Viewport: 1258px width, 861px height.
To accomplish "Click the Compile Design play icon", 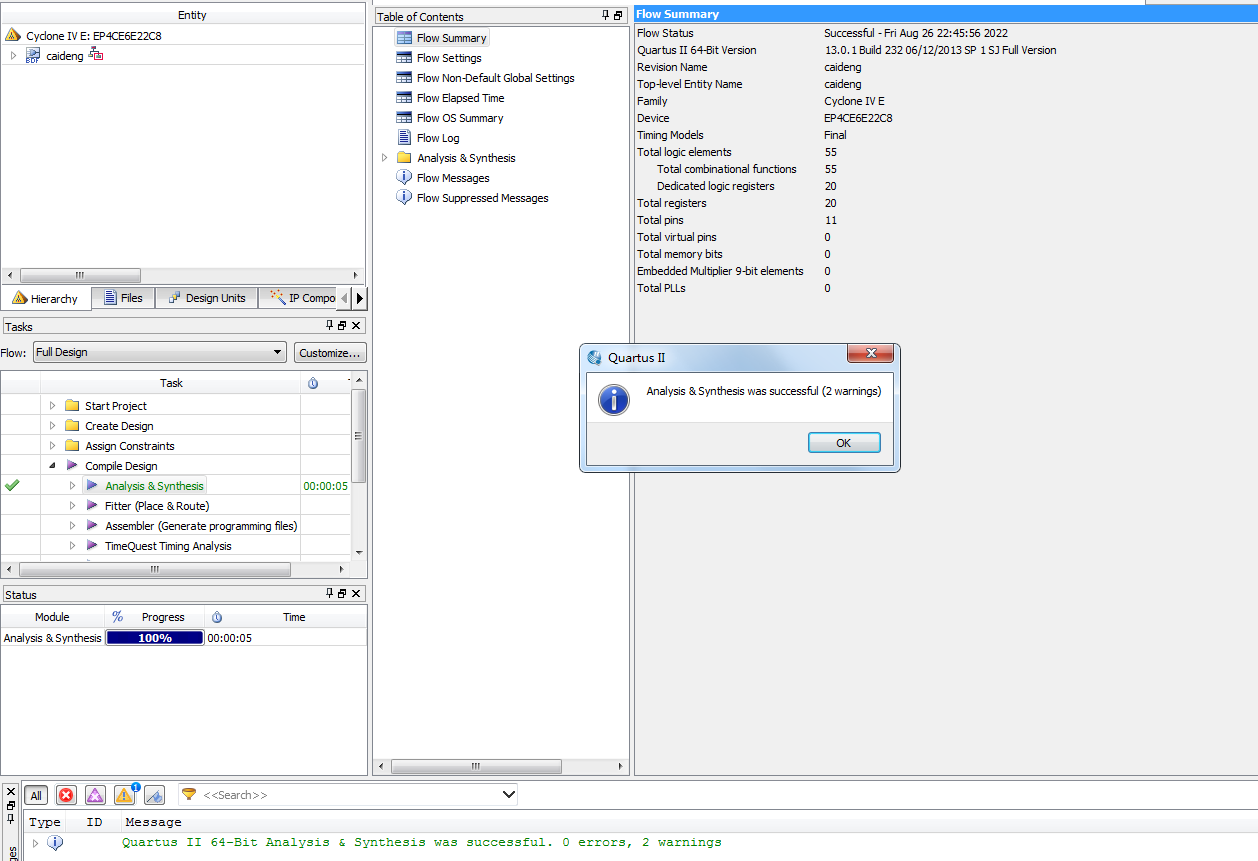I will coord(72,466).
